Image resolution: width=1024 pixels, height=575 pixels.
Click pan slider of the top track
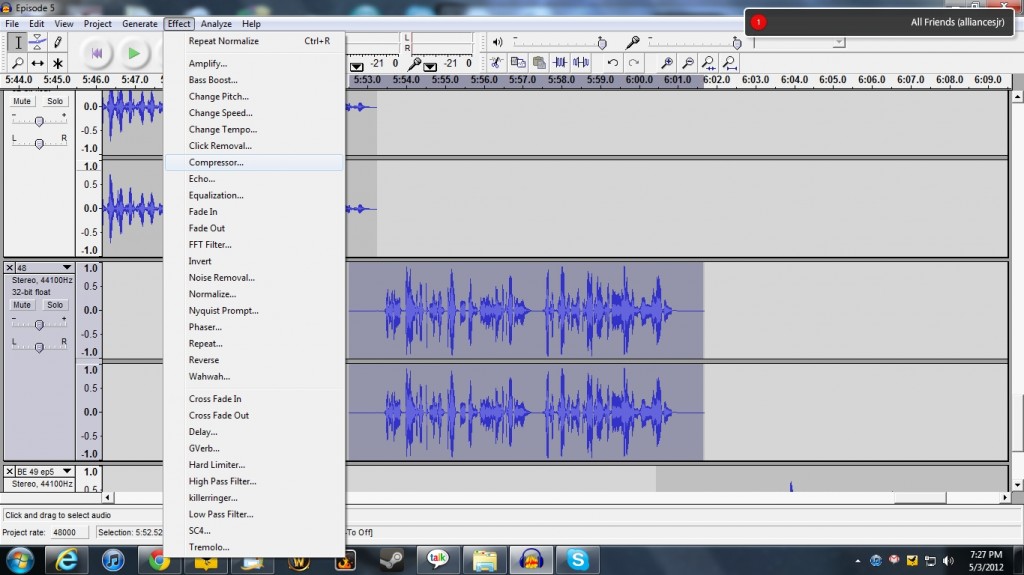click(x=39, y=143)
